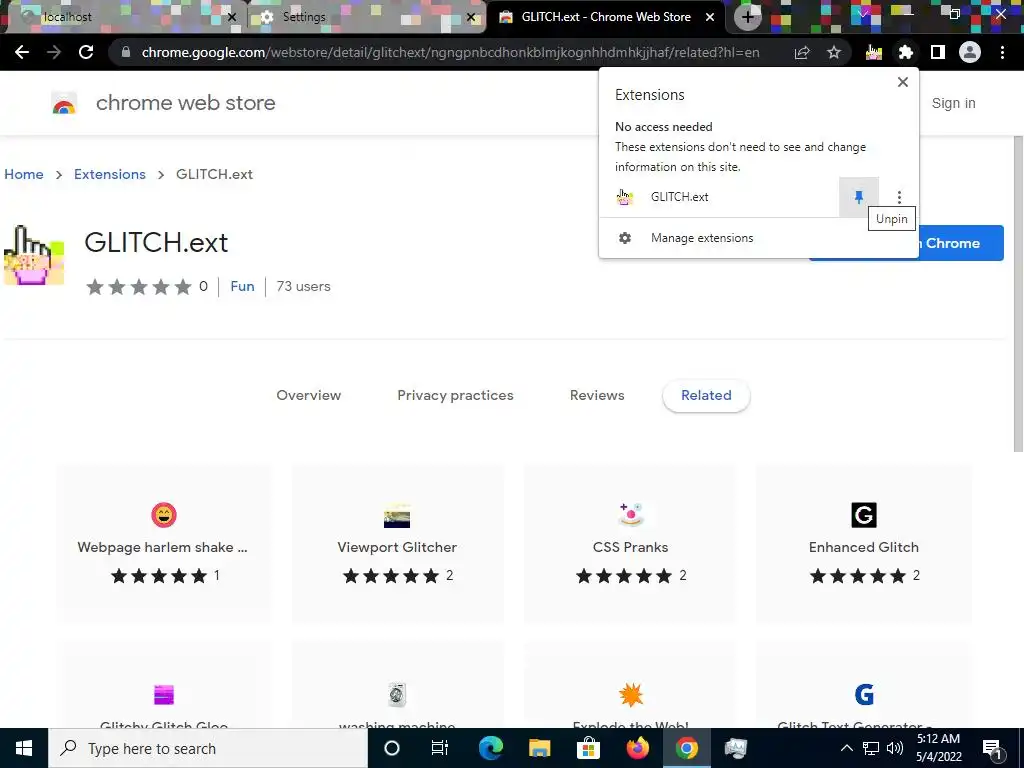Screen dimensions: 1024x768
Task: Click the washing machine extension icon
Action: (x=397, y=695)
